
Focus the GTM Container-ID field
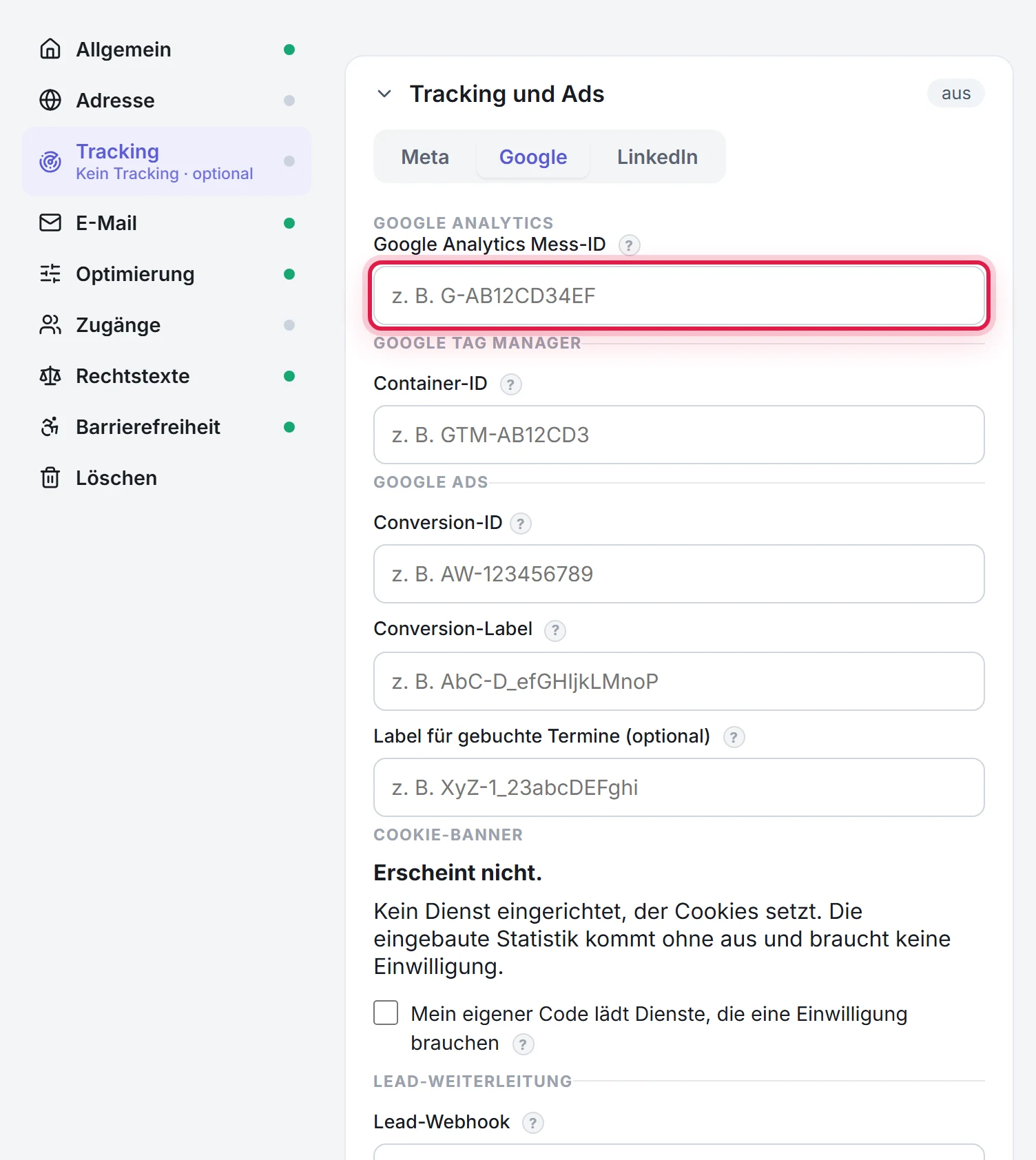679,435
